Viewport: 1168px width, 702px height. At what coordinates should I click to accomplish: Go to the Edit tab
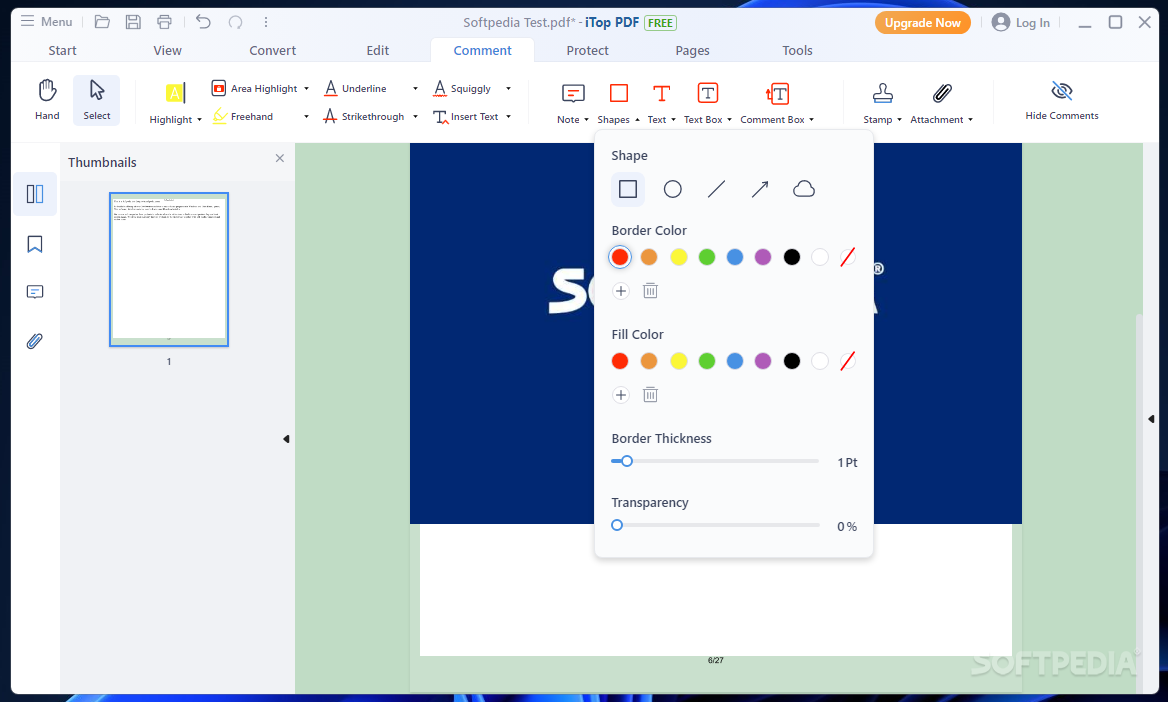(378, 51)
